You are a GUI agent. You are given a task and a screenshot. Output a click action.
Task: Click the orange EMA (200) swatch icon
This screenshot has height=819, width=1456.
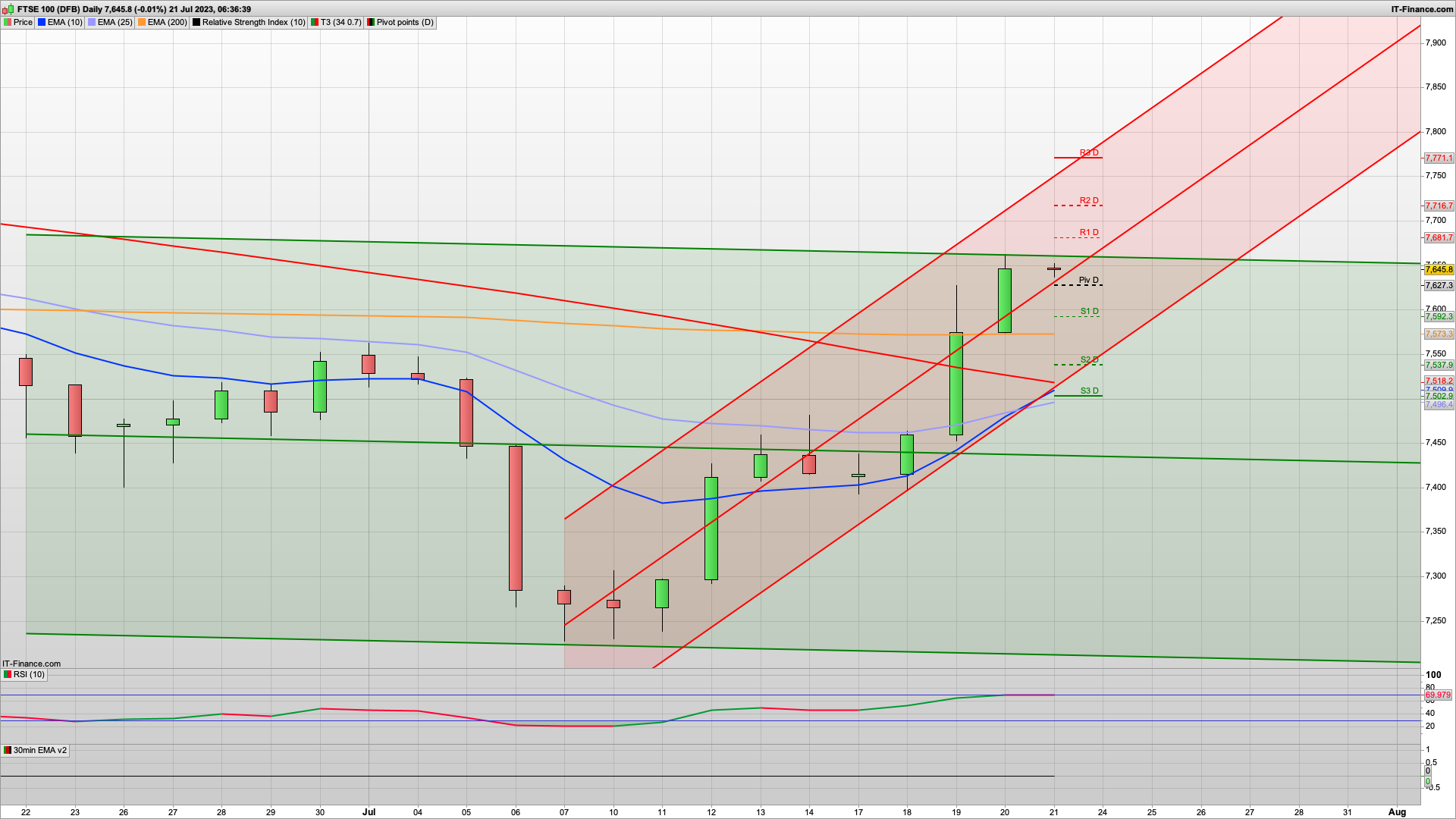[142, 22]
